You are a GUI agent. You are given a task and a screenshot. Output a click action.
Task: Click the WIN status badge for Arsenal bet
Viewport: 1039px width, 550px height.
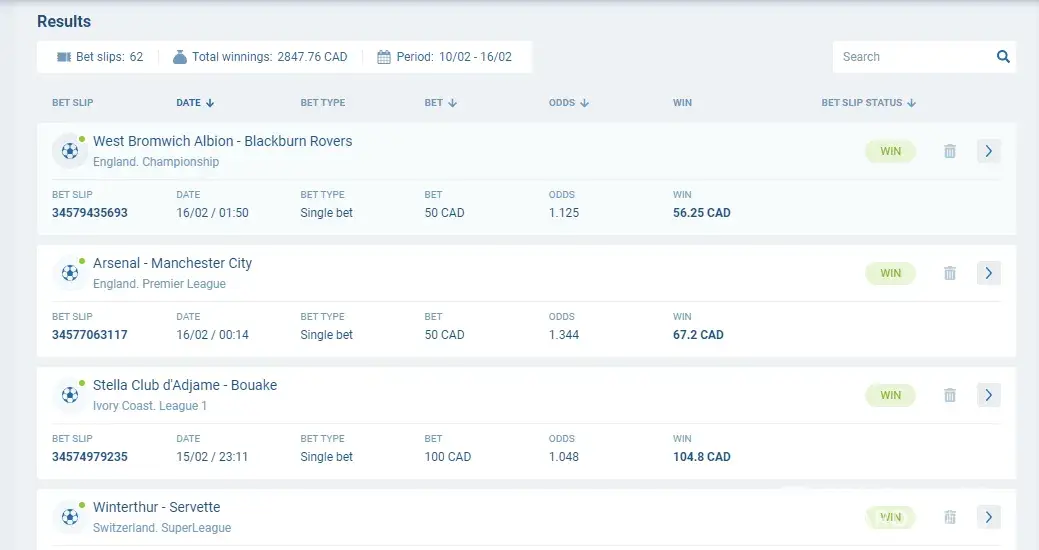(x=890, y=273)
